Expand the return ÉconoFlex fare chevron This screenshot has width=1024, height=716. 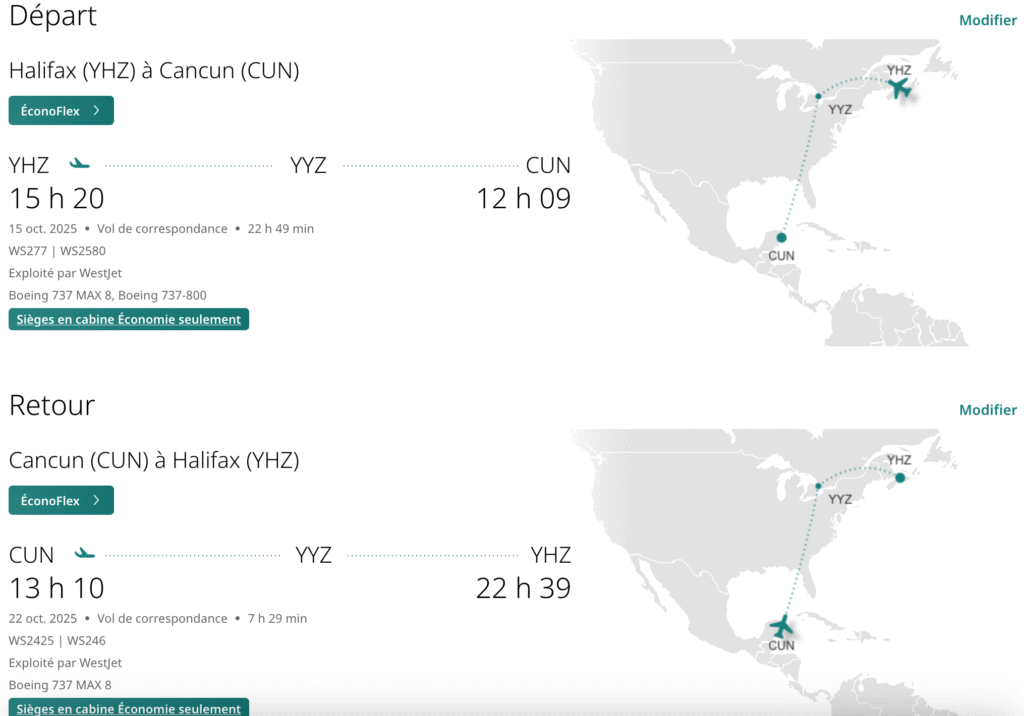96,501
